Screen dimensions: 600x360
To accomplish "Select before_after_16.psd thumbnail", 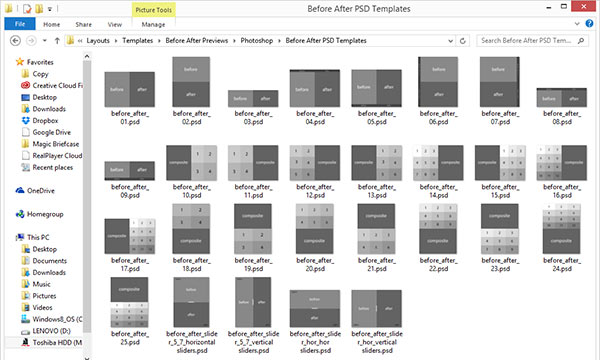I will 562,163.
